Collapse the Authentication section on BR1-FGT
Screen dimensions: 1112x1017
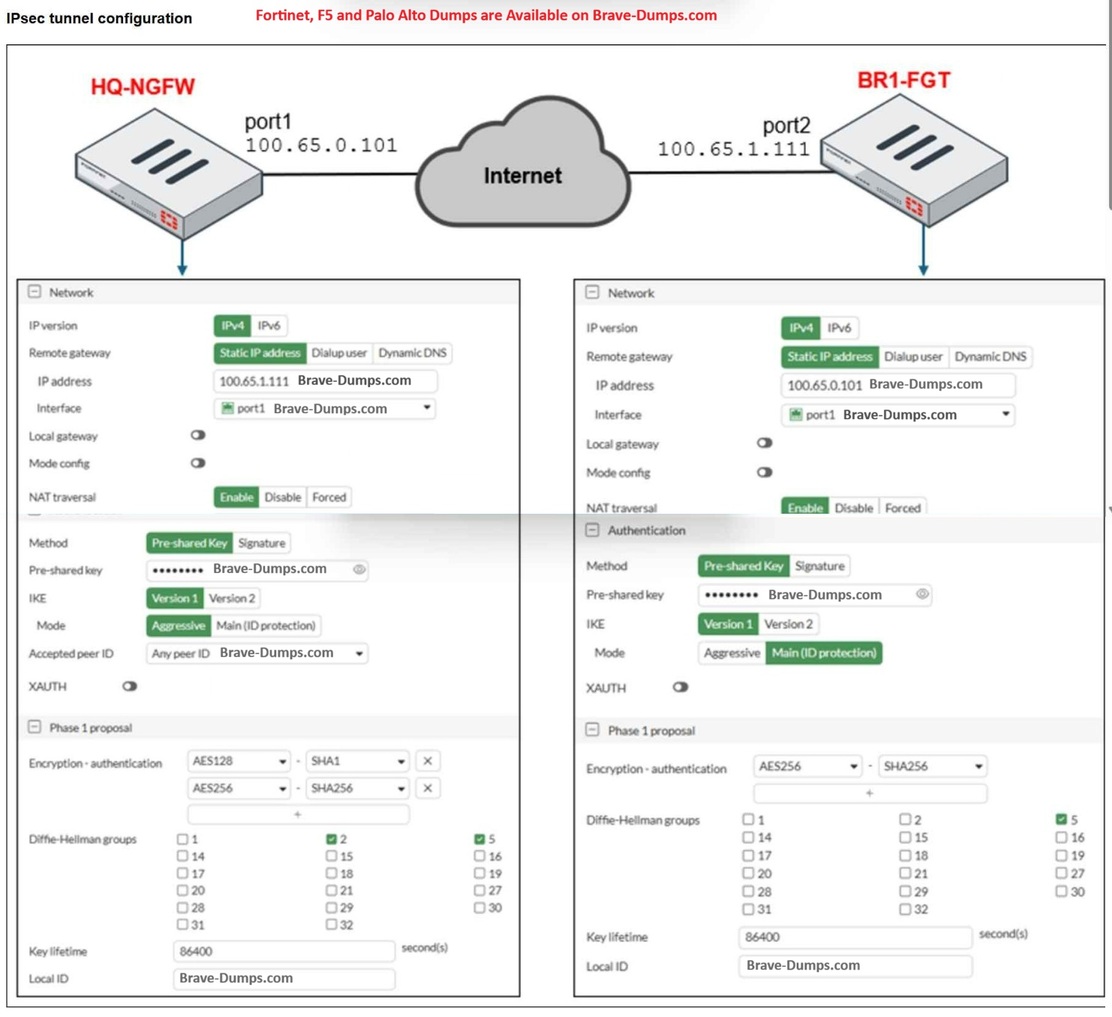pyautogui.click(x=592, y=531)
